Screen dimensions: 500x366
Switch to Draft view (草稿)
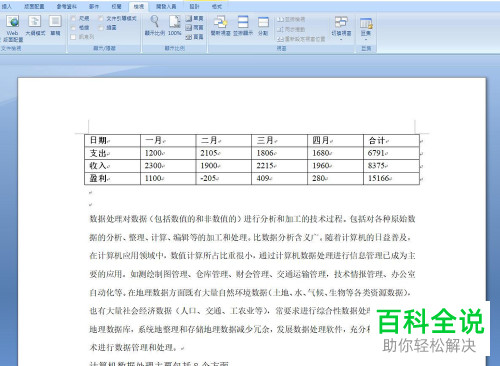55,26
